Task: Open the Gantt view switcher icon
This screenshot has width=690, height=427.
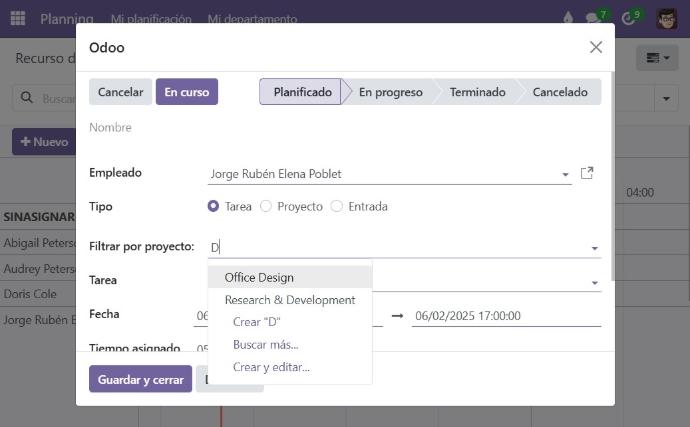Action: (x=657, y=58)
